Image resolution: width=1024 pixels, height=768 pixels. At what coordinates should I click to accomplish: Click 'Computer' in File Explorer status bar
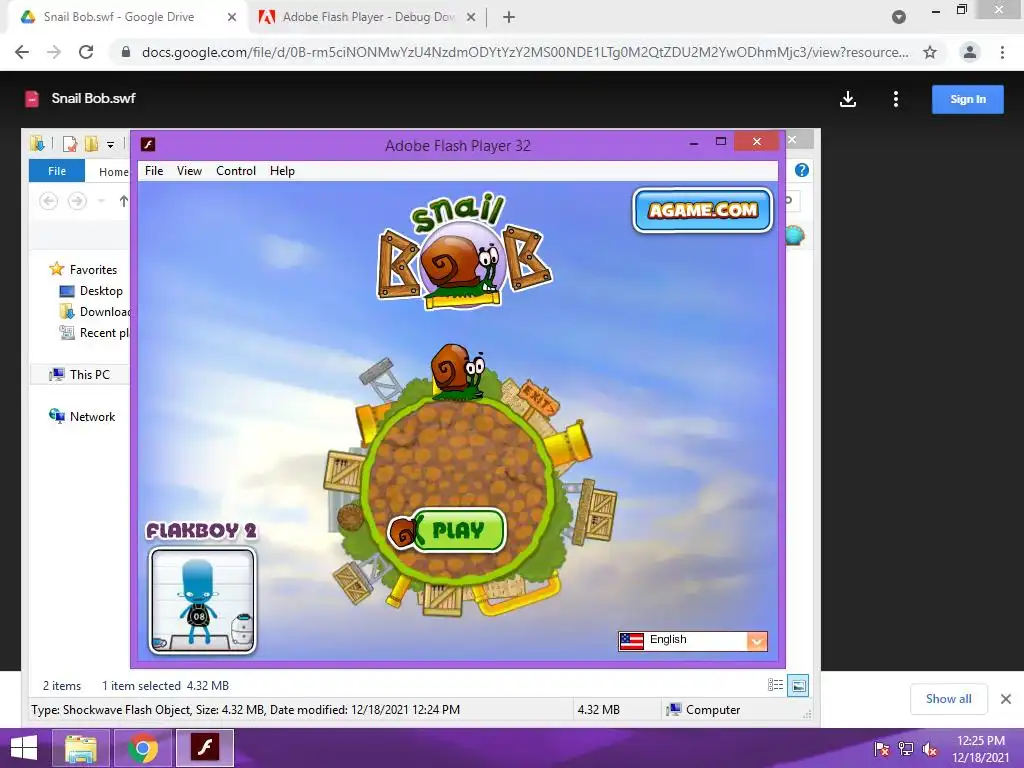[703, 710]
